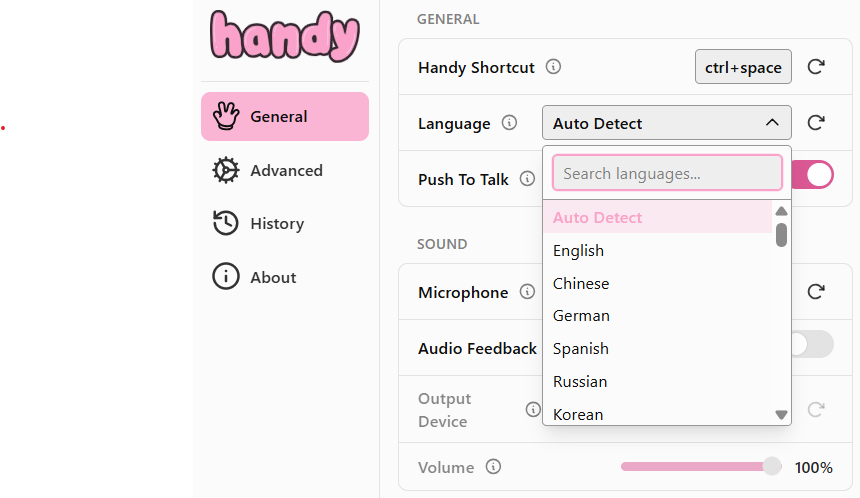Go to the About section
Viewport: 860px width, 498px height.
pyautogui.click(x=272, y=277)
